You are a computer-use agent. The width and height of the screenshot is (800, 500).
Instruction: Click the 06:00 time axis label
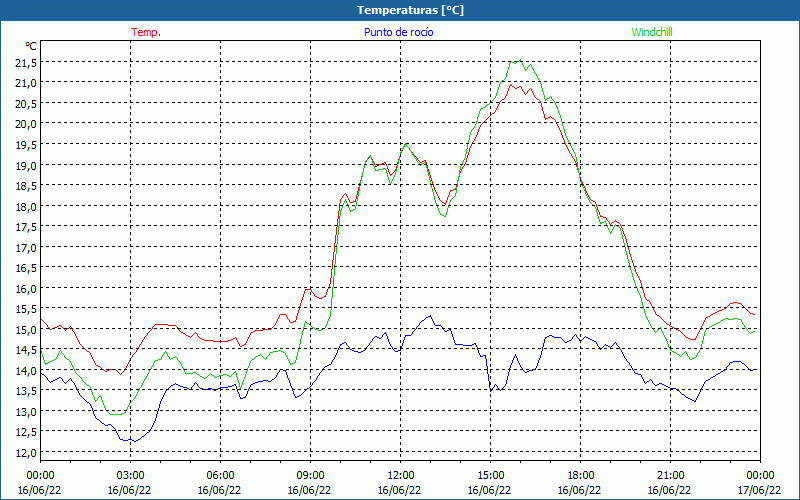[221, 476]
